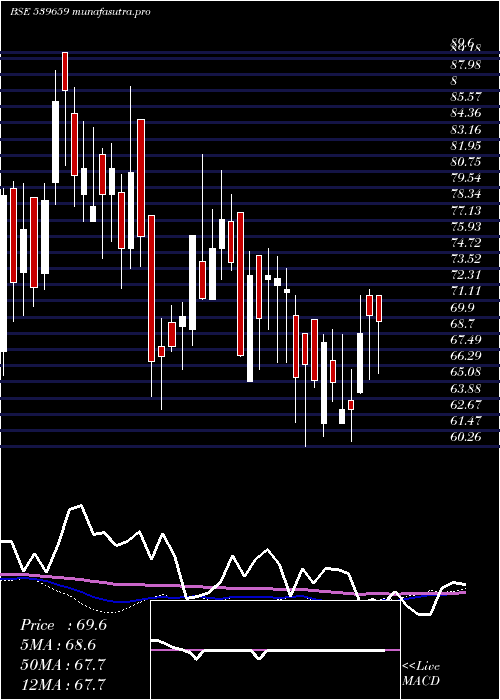
Task: Click the 84.36 price level label
Action: 466,113
